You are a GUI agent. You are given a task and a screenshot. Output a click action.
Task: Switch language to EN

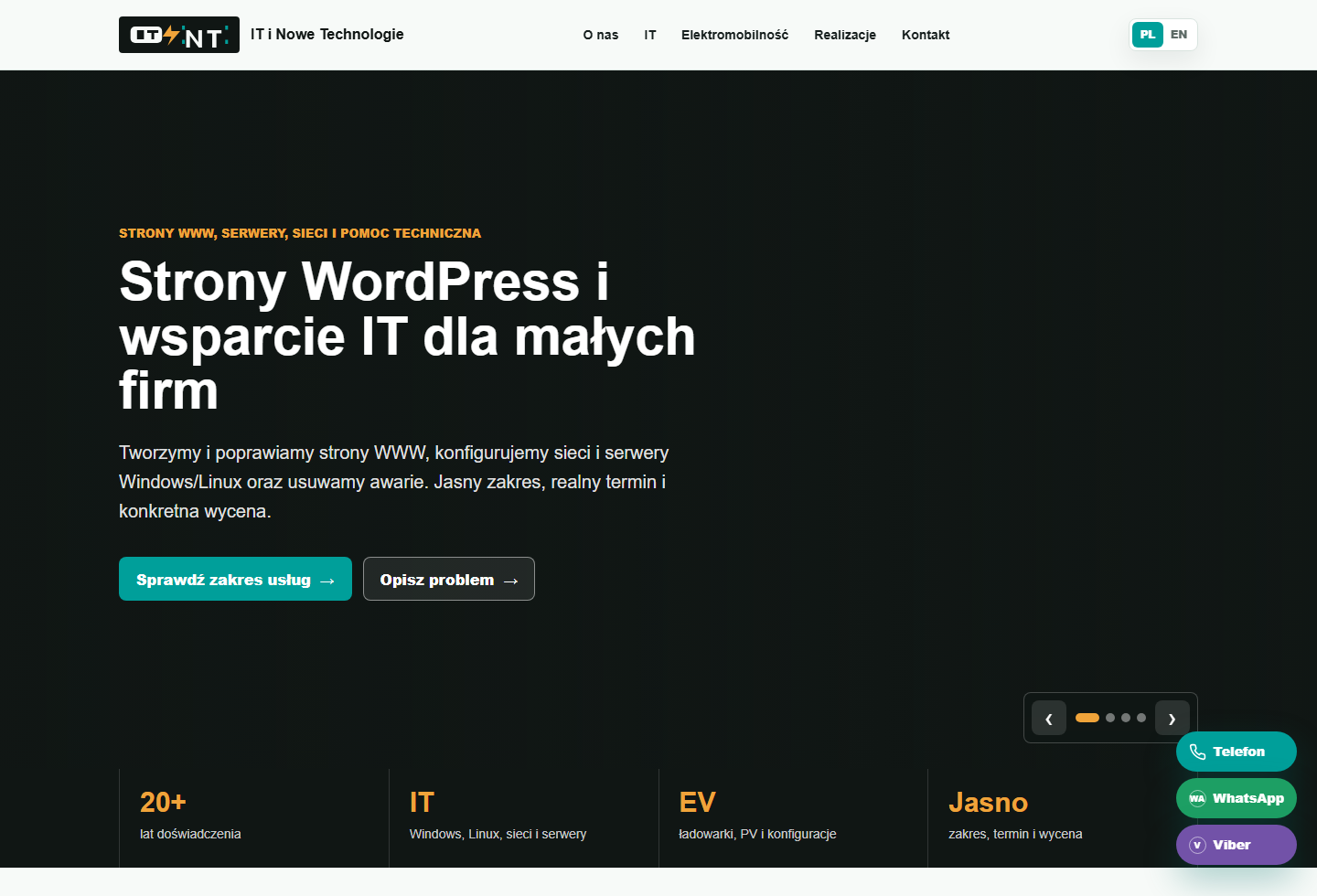[1179, 35]
